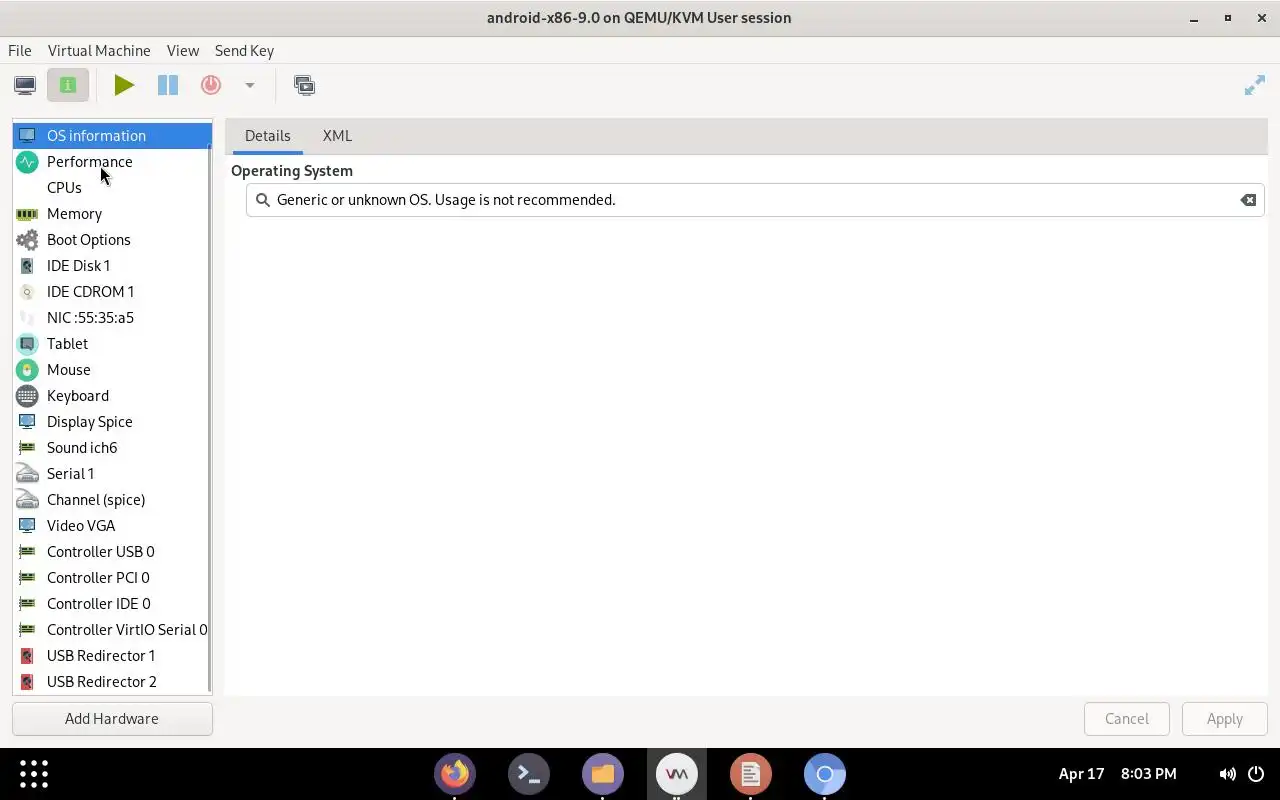The width and height of the screenshot is (1280, 800).
Task: Open CPUs settings
Action: click(x=112, y=187)
